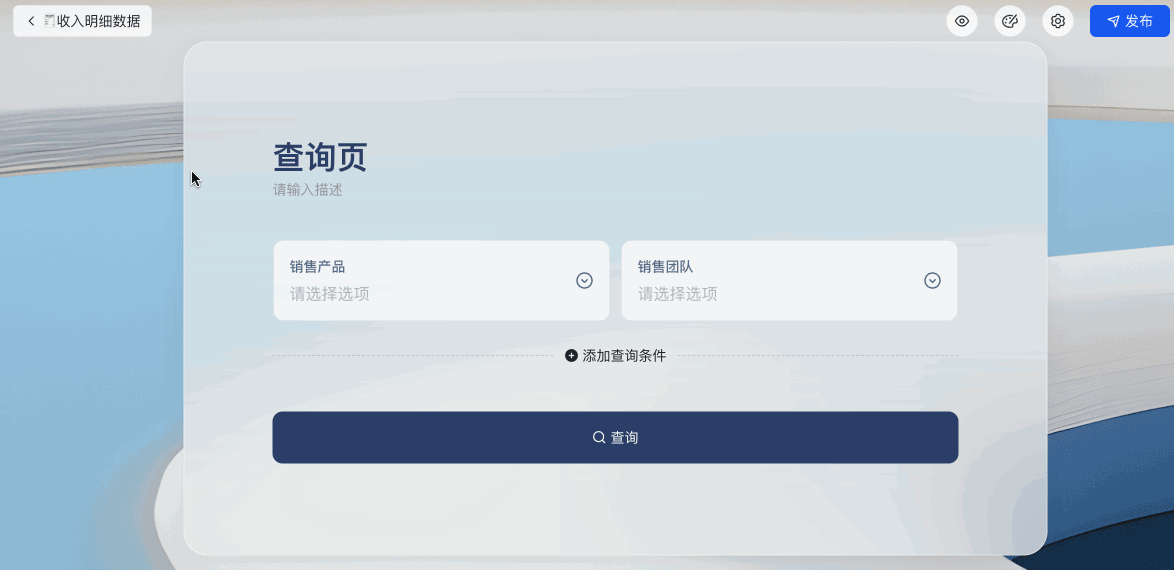Viewport: 1174px width, 570px height.
Task: Click 添加查询条件 to add a condition
Action: [x=615, y=356]
